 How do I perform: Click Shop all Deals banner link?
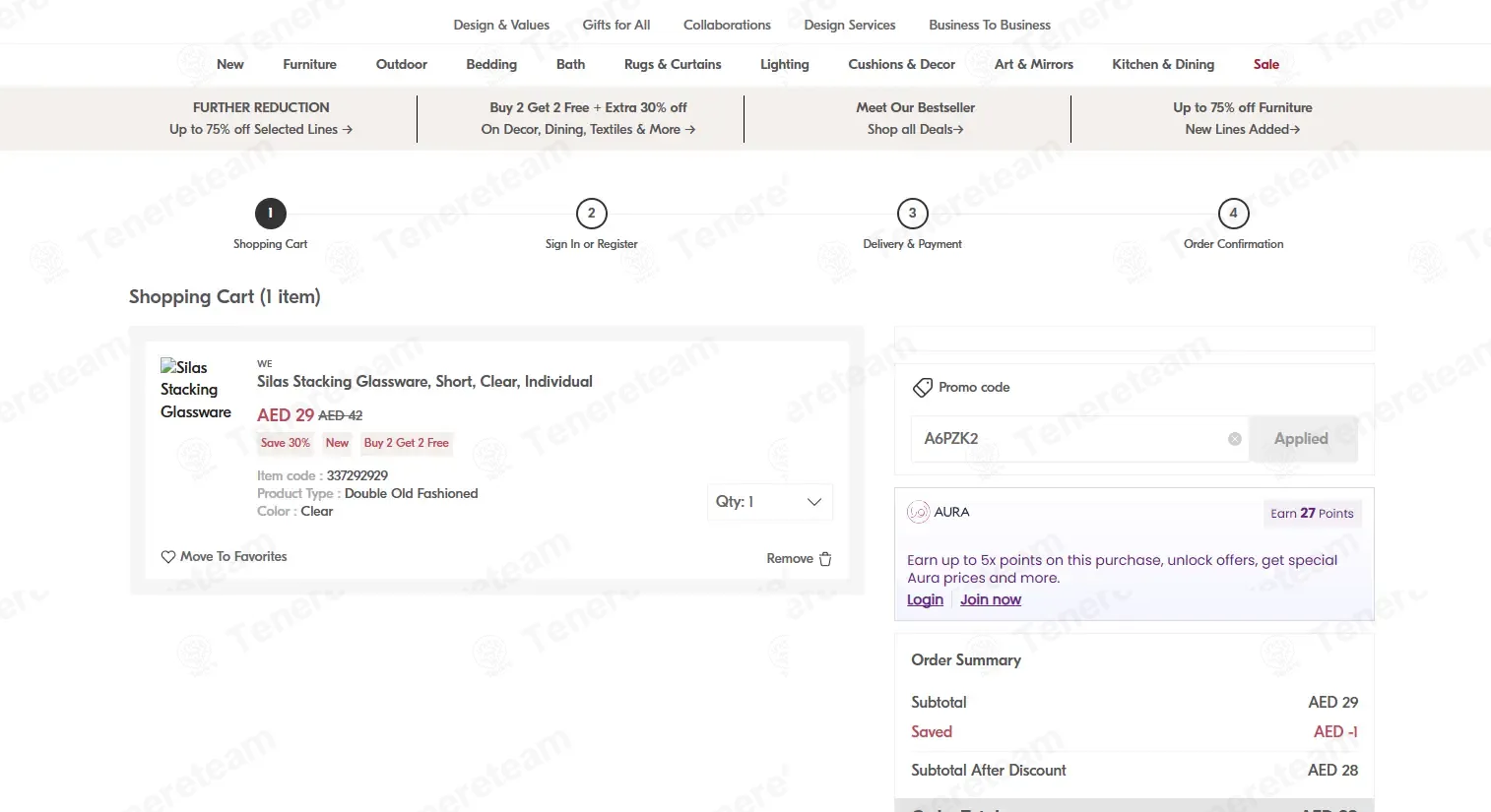916,129
